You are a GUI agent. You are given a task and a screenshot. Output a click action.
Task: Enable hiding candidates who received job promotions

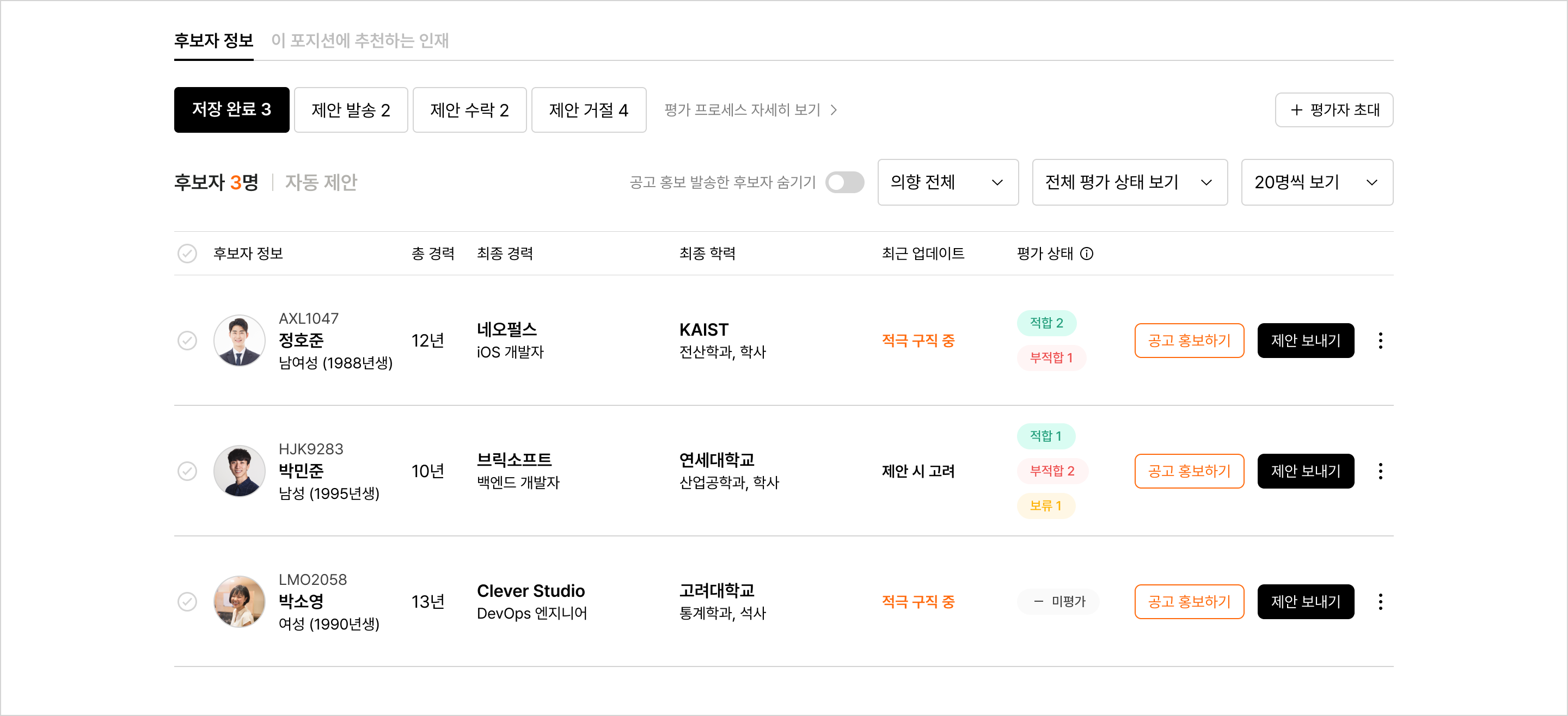click(x=846, y=182)
